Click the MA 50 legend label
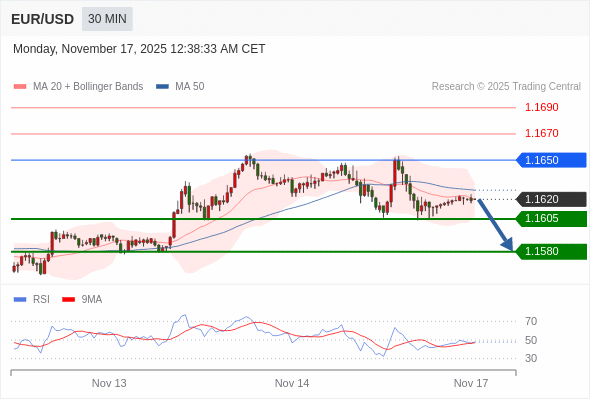 pos(190,87)
